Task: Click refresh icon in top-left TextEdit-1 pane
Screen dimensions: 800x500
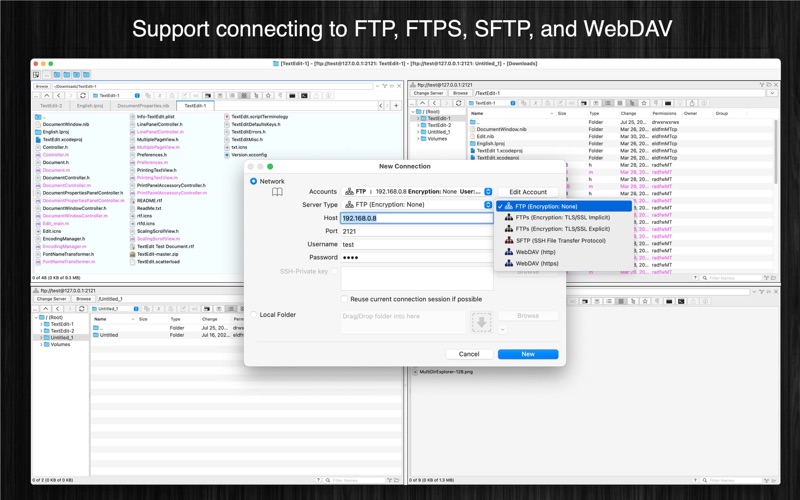Action: coord(83,95)
